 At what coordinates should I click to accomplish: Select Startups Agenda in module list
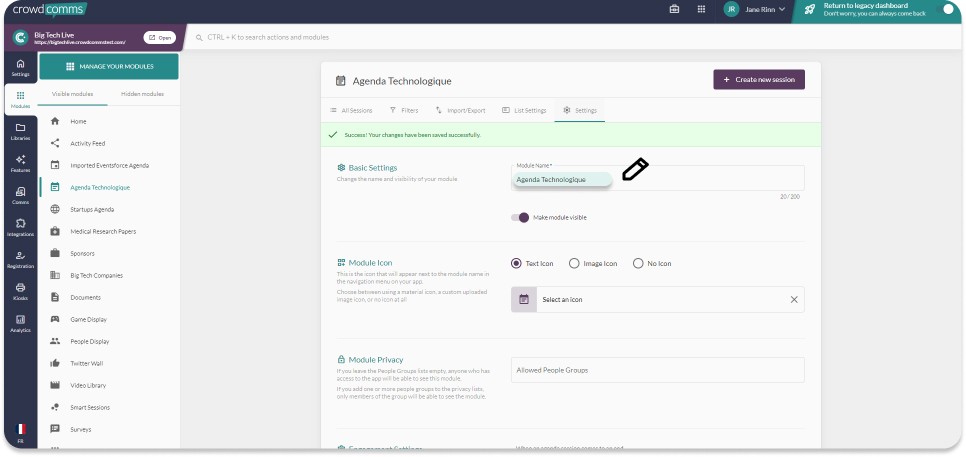pyautogui.click(x=92, y=209)
